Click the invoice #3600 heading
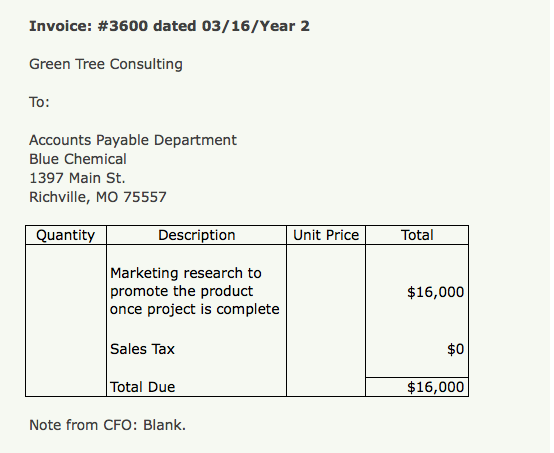Image resolution: width=554 pixels, height=453 pixels. click(169, 26)
